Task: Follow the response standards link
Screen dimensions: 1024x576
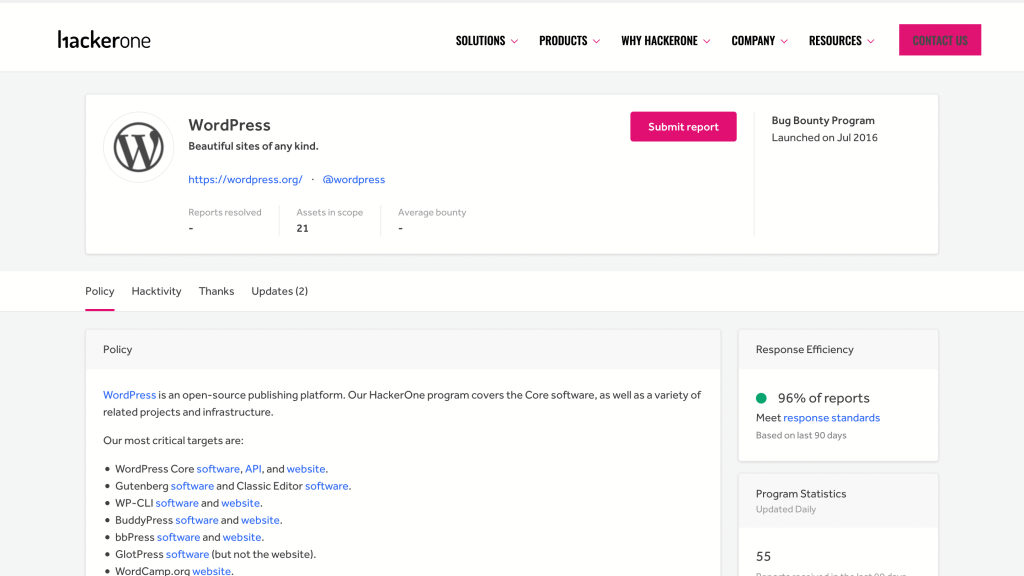Action: click(x=831, y=418)
